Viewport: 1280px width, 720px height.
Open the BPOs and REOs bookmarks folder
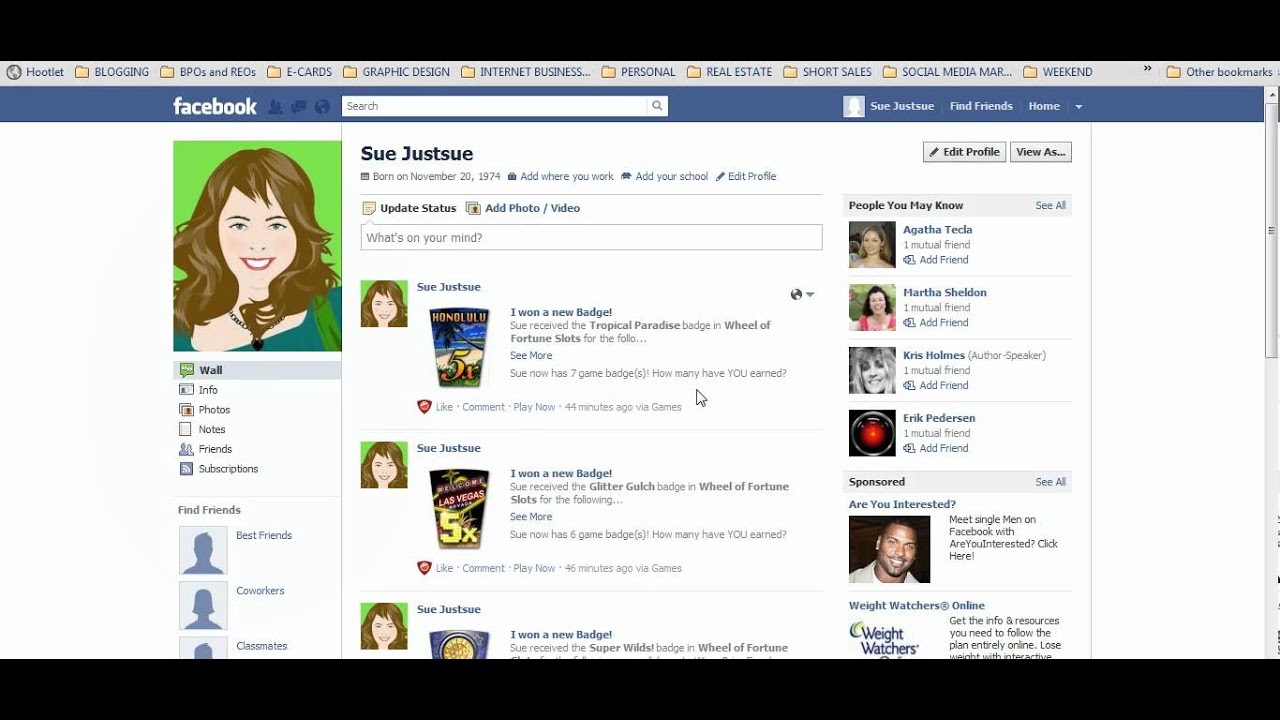click(208, 72)
